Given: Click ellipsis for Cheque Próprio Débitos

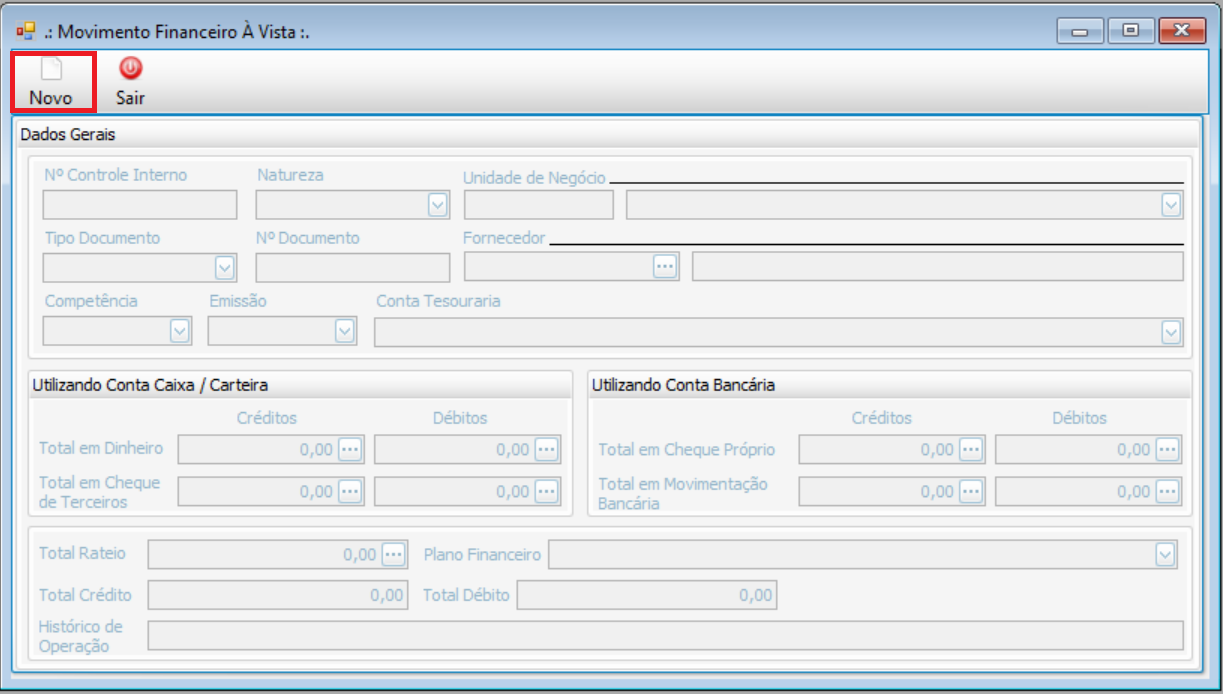Looking at the screenshot, I should tap(1168, 450).
